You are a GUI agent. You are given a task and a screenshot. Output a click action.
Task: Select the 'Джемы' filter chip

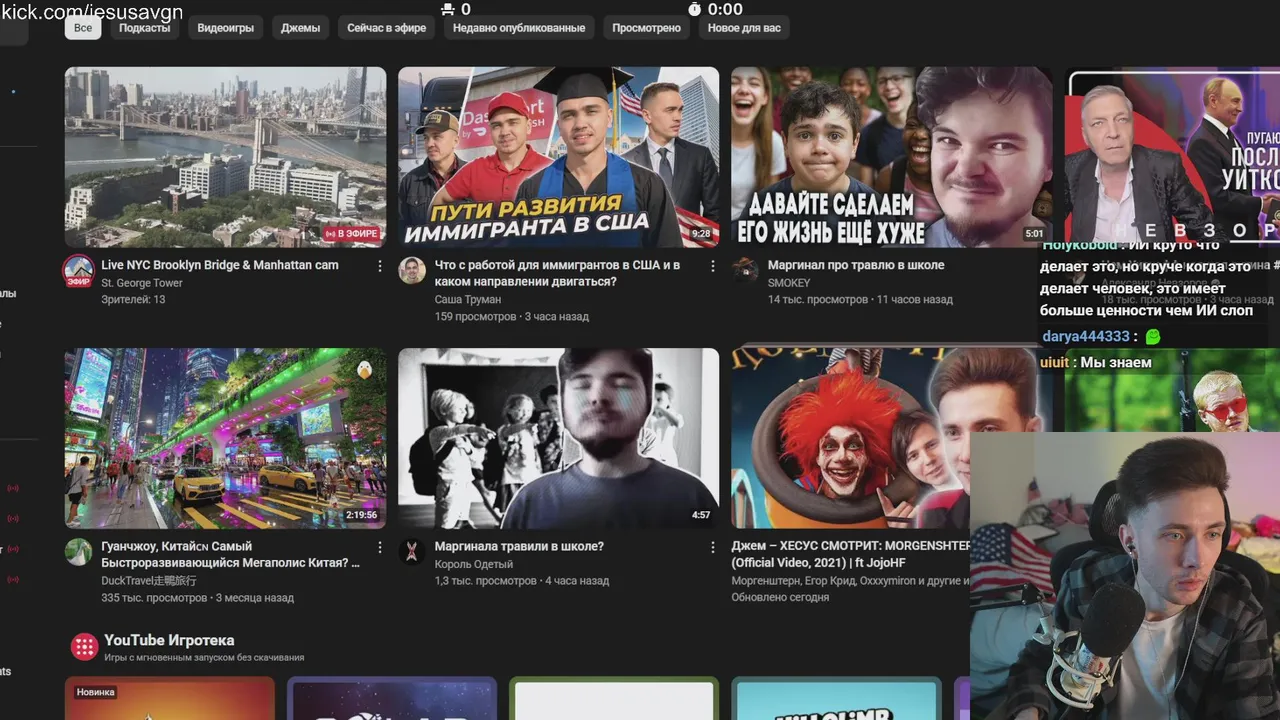pyautogui.click(x=300, y=28)
